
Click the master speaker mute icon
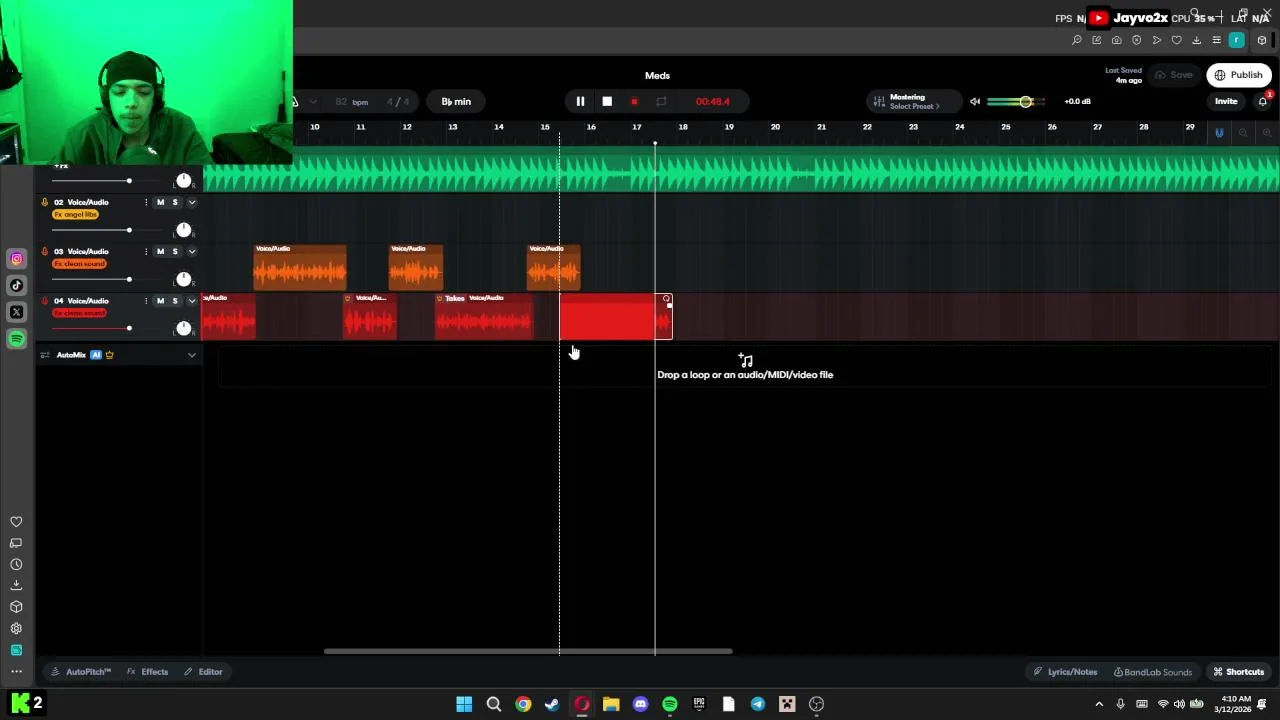pos(975,101)
